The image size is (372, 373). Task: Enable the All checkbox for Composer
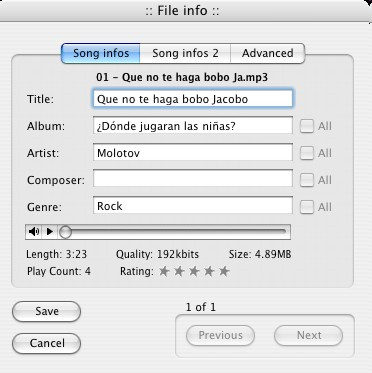[307, 180]
